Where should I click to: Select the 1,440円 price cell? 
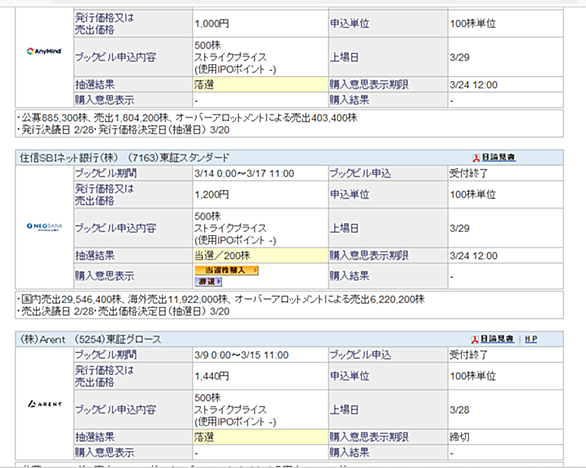pos(260,376)
